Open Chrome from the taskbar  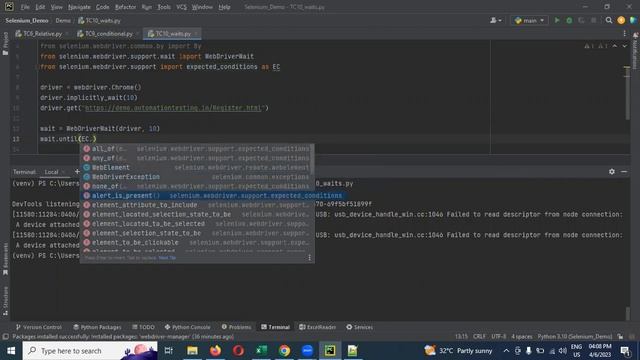[284, 351]
